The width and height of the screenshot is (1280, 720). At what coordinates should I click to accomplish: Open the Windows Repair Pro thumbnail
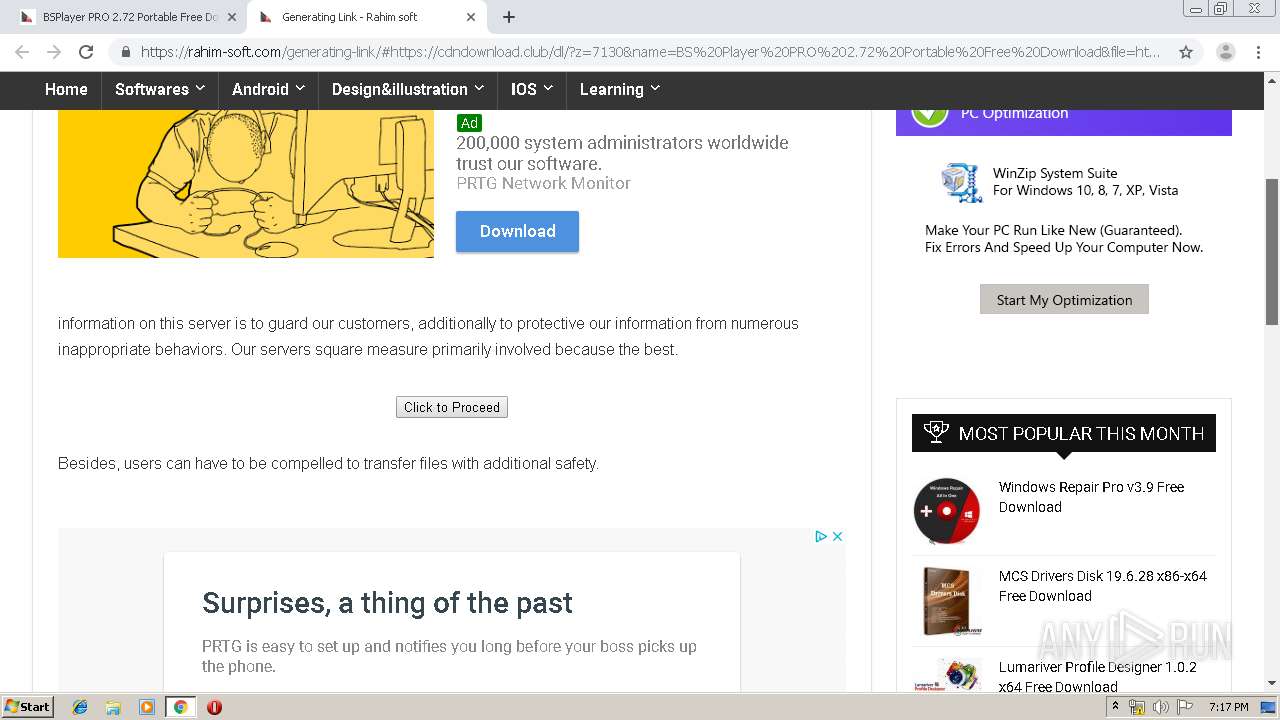(946, 511)
